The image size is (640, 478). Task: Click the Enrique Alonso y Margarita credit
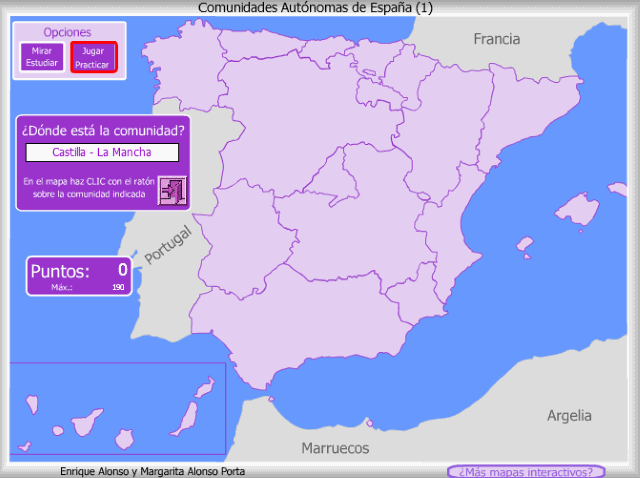click(153, 471)
